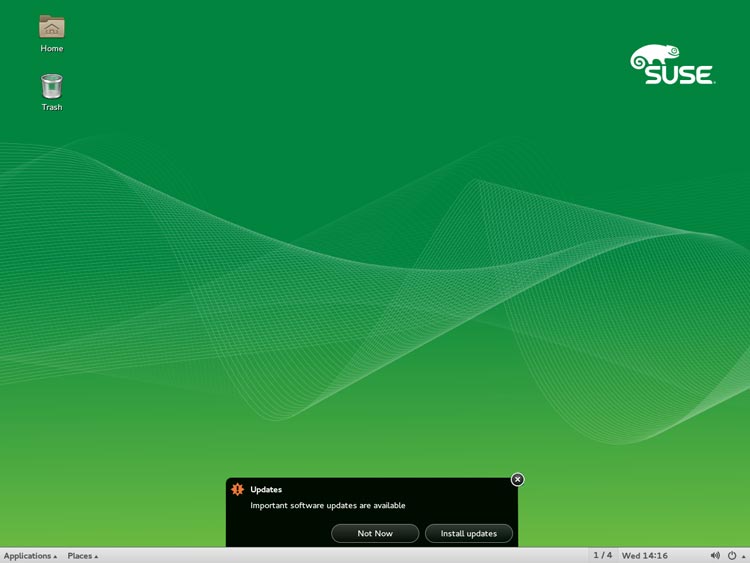Click the SUSE chameleon logo on wallpaper
750x563 pixels.
point(673,65)
